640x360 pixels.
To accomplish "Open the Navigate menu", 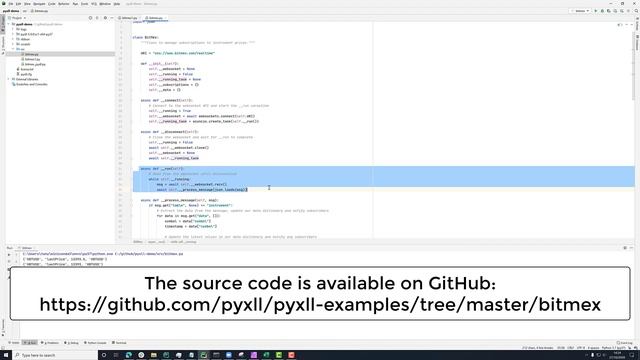I will point(39,4).
